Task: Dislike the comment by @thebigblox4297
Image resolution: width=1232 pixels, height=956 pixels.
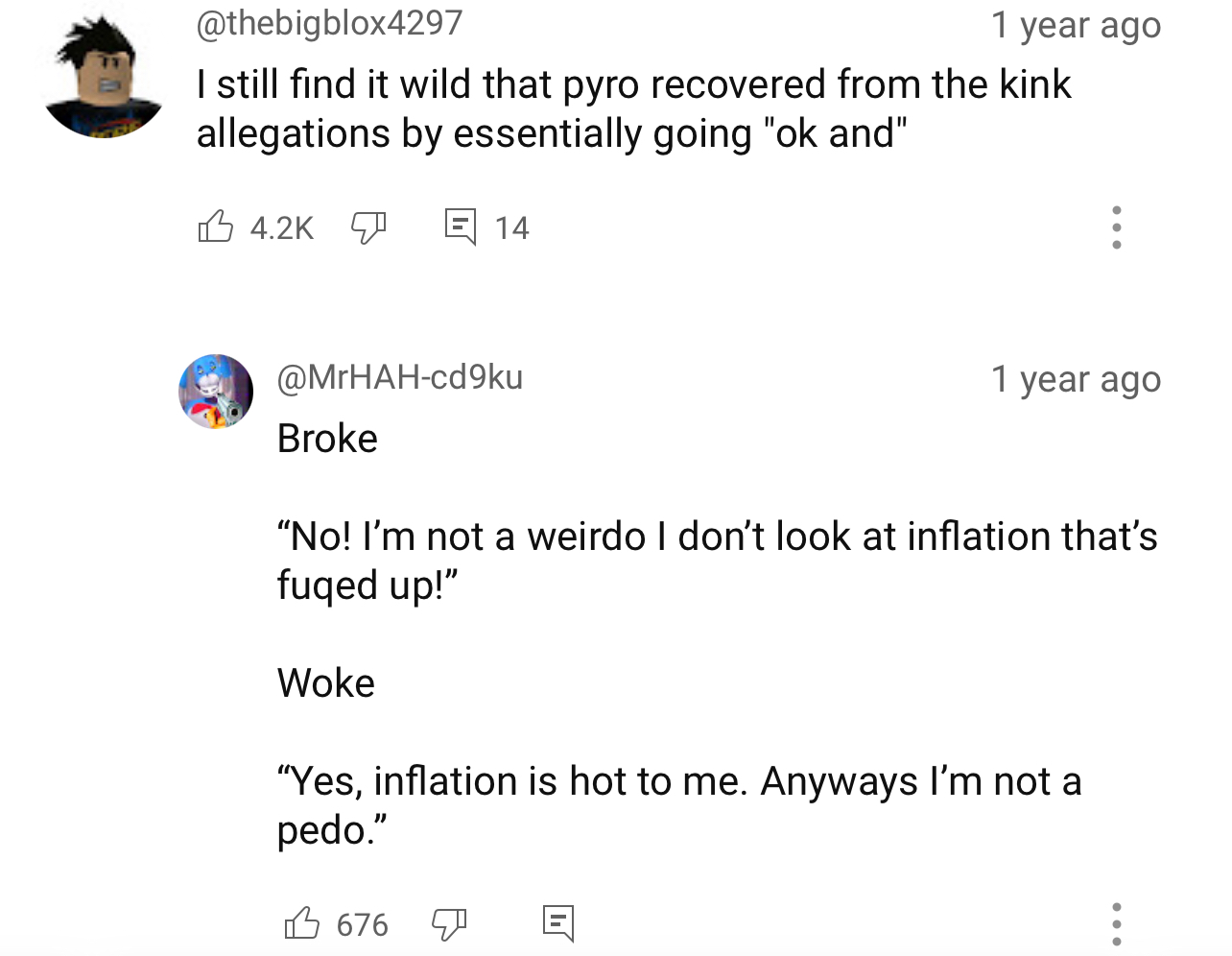Action: [x=367, y=227]
